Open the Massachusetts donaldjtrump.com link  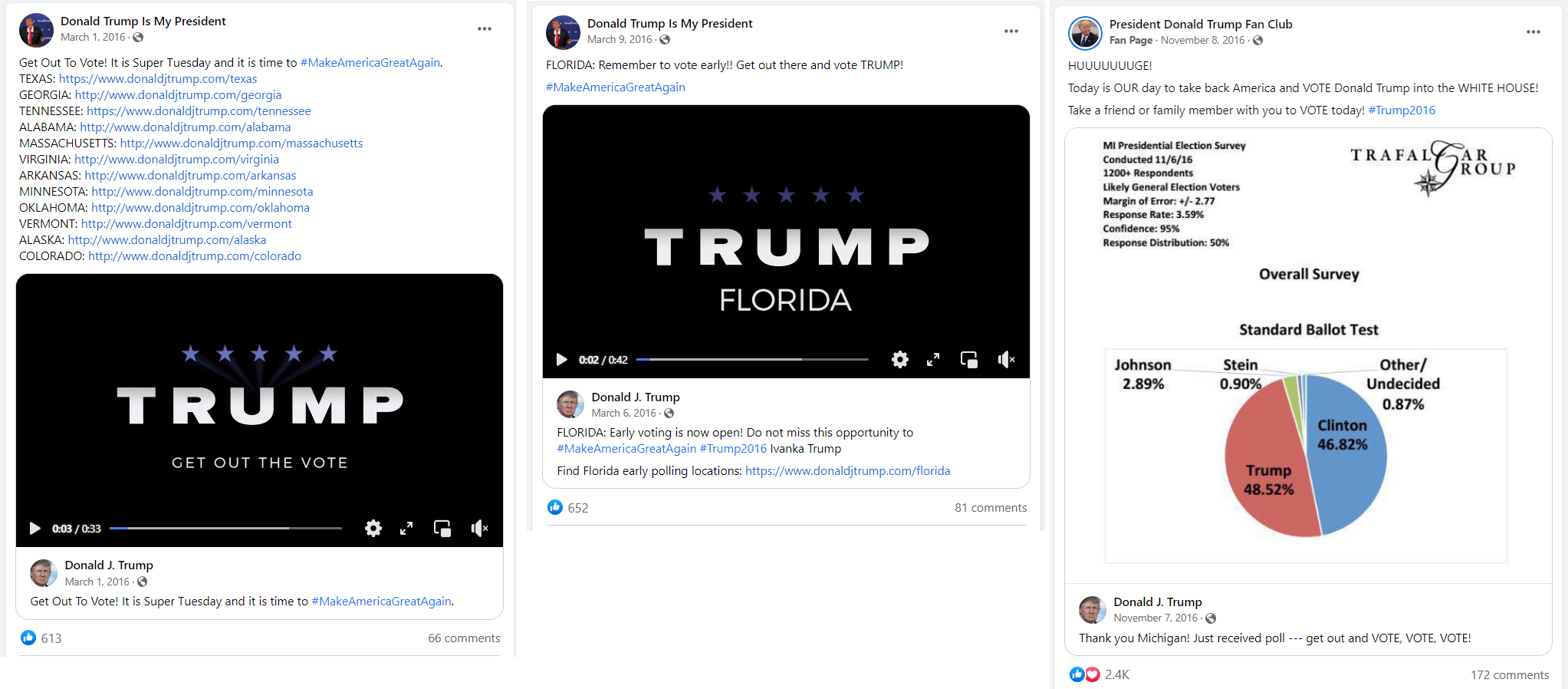[x=242, y=143]
